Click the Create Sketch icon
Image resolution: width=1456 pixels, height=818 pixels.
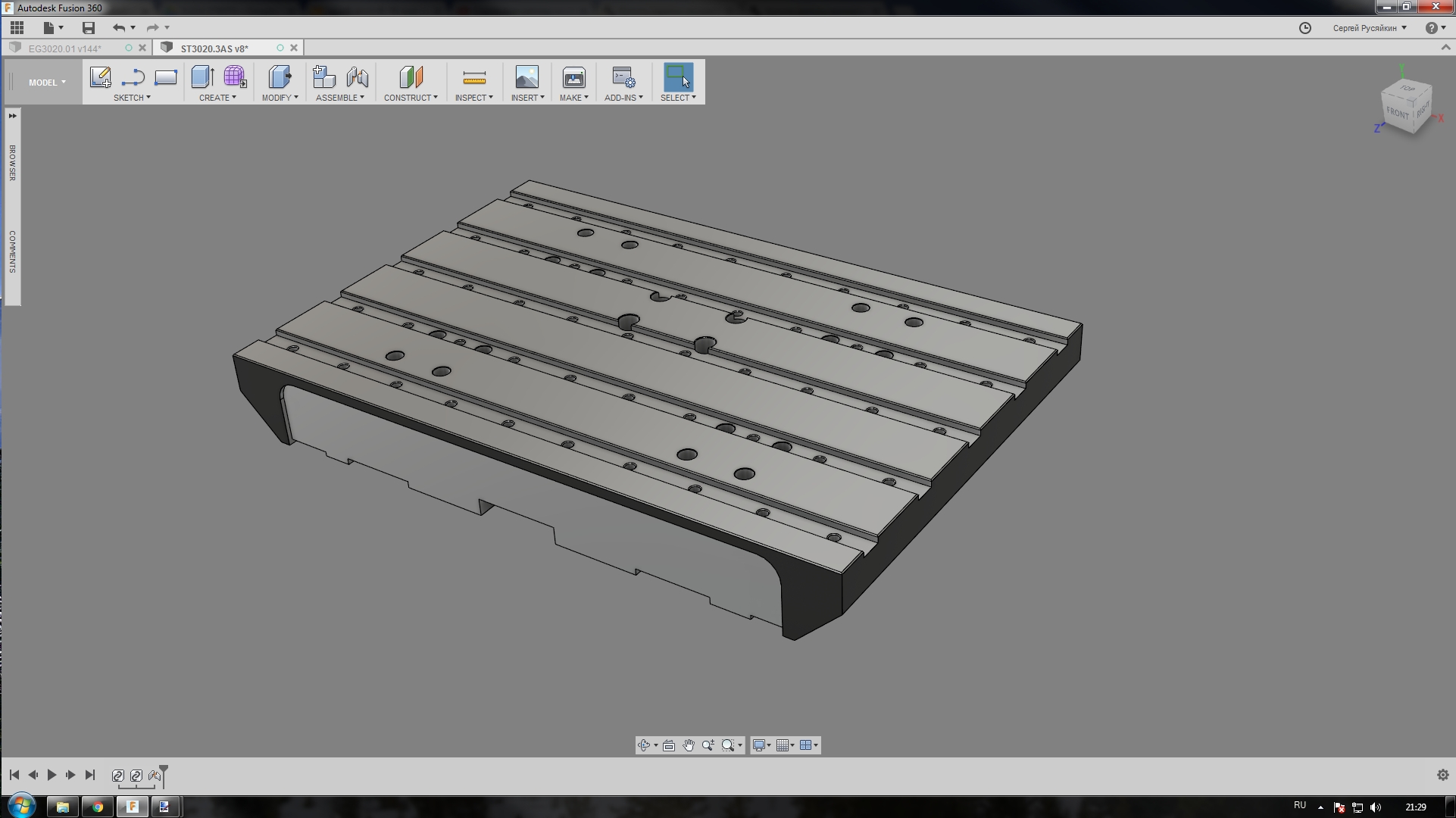100,77
